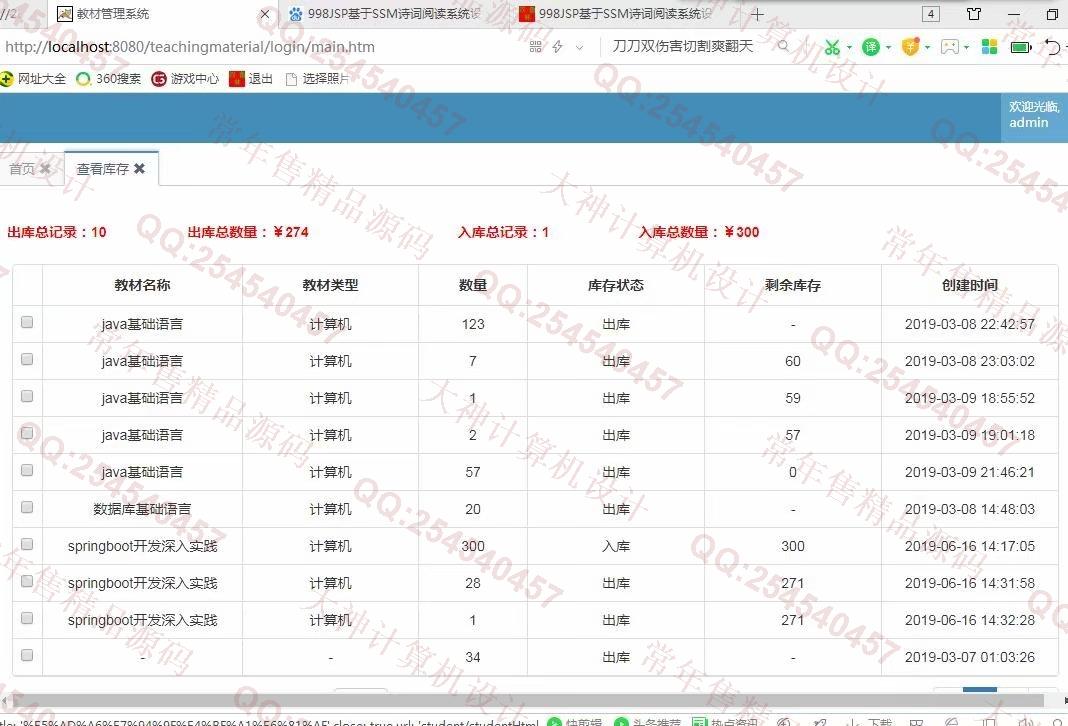Click the horizontal scrollbar below the table
1068x726 pixels.
click(500, 701)
